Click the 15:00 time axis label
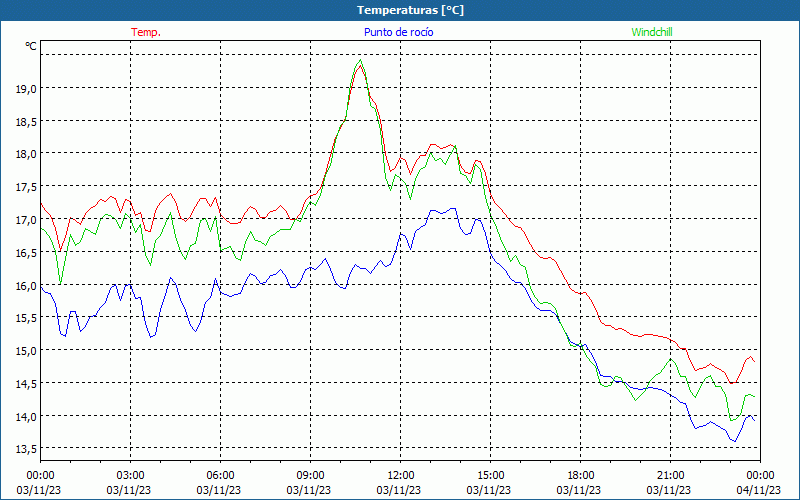The width and height of the screenshot is (800, 500). point(490,476)
